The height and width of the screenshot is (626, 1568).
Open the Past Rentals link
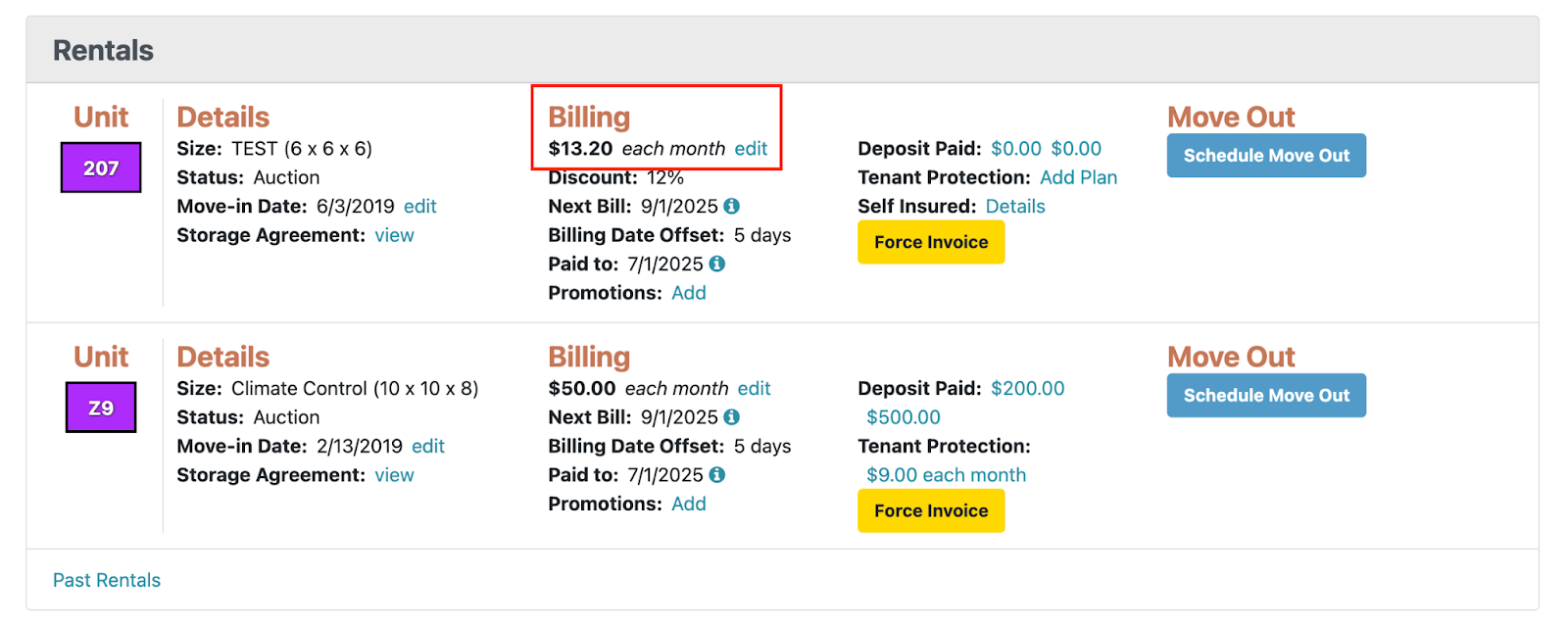tap(107, 580)
